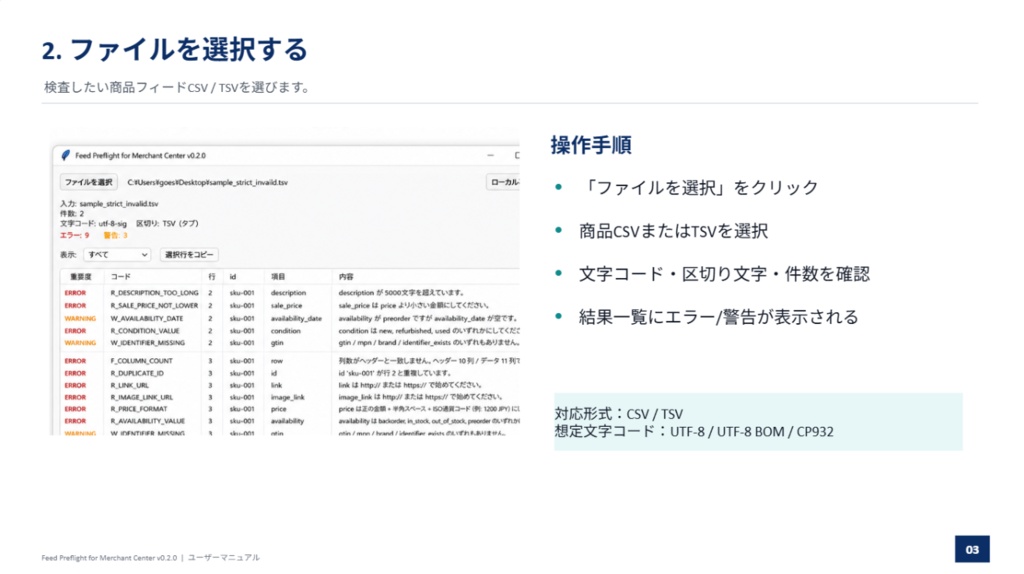Click bullet '「ファイルを選択」をクリック'
1024x574 pixels.
pos(699,187)
